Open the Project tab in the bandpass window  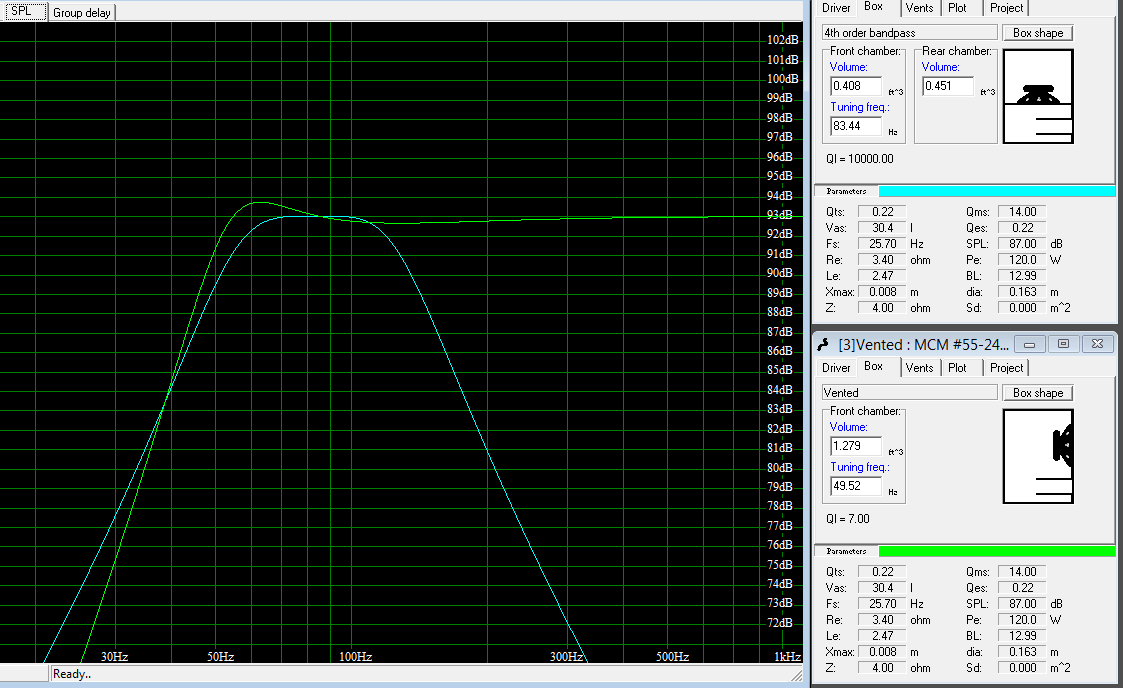pos(1006,8)
